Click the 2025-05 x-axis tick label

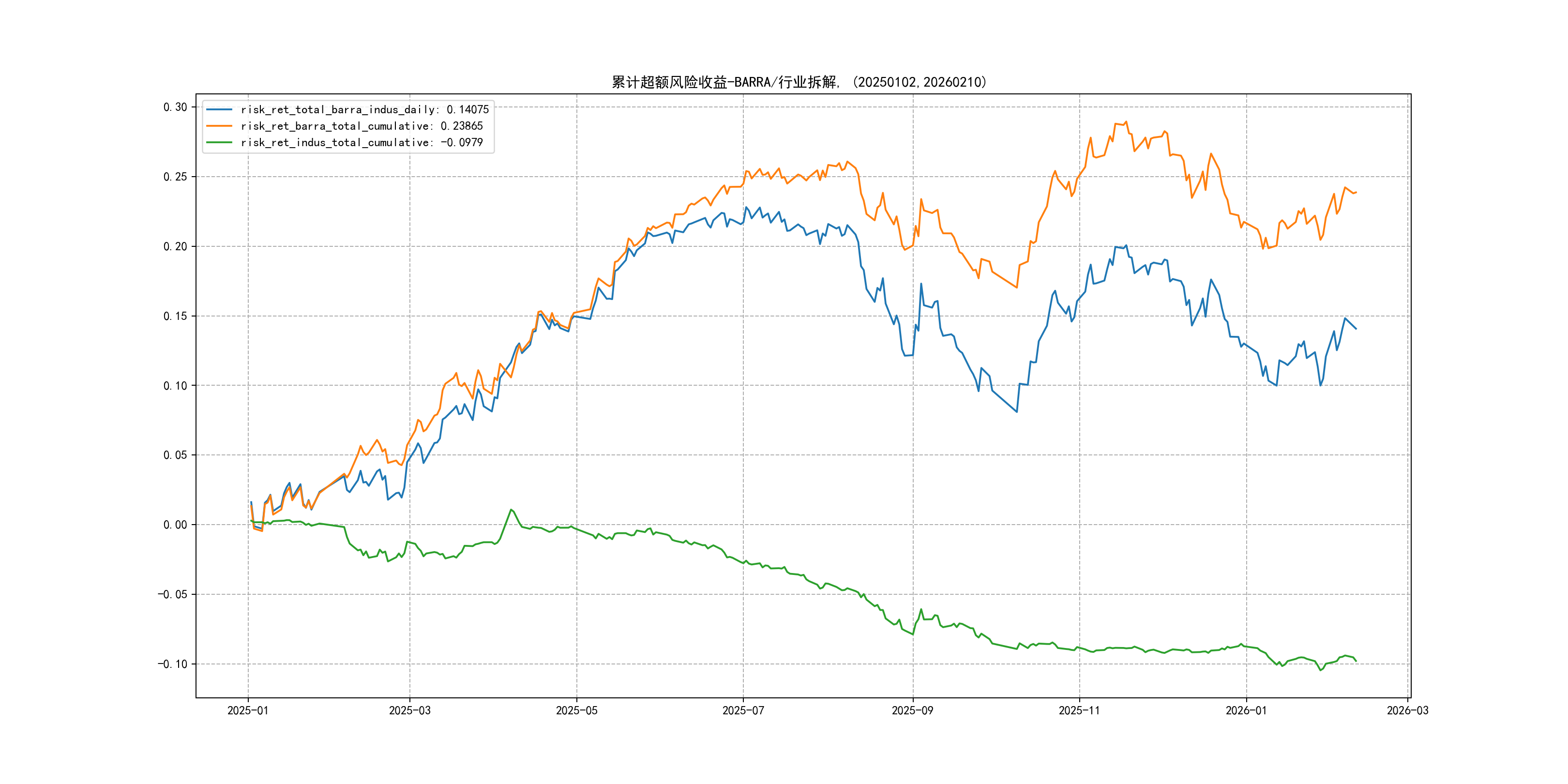(576, 710)
